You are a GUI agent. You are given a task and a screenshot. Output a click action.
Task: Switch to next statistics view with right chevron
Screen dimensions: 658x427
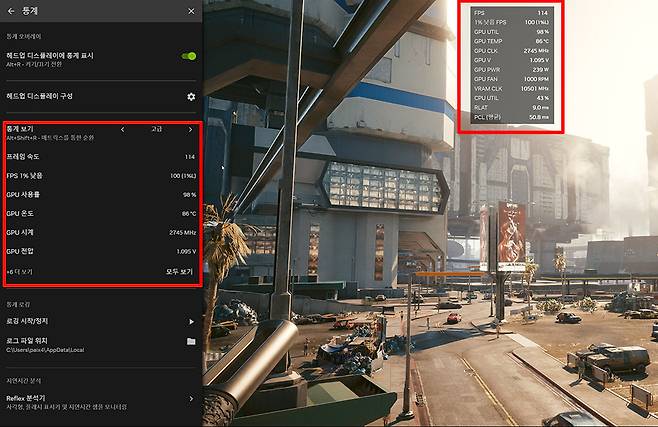(x=190, y=129)
